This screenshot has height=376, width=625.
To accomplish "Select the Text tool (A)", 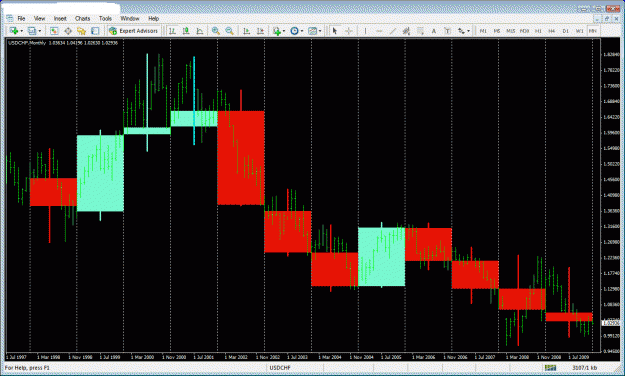I will [x=434, y=31].
